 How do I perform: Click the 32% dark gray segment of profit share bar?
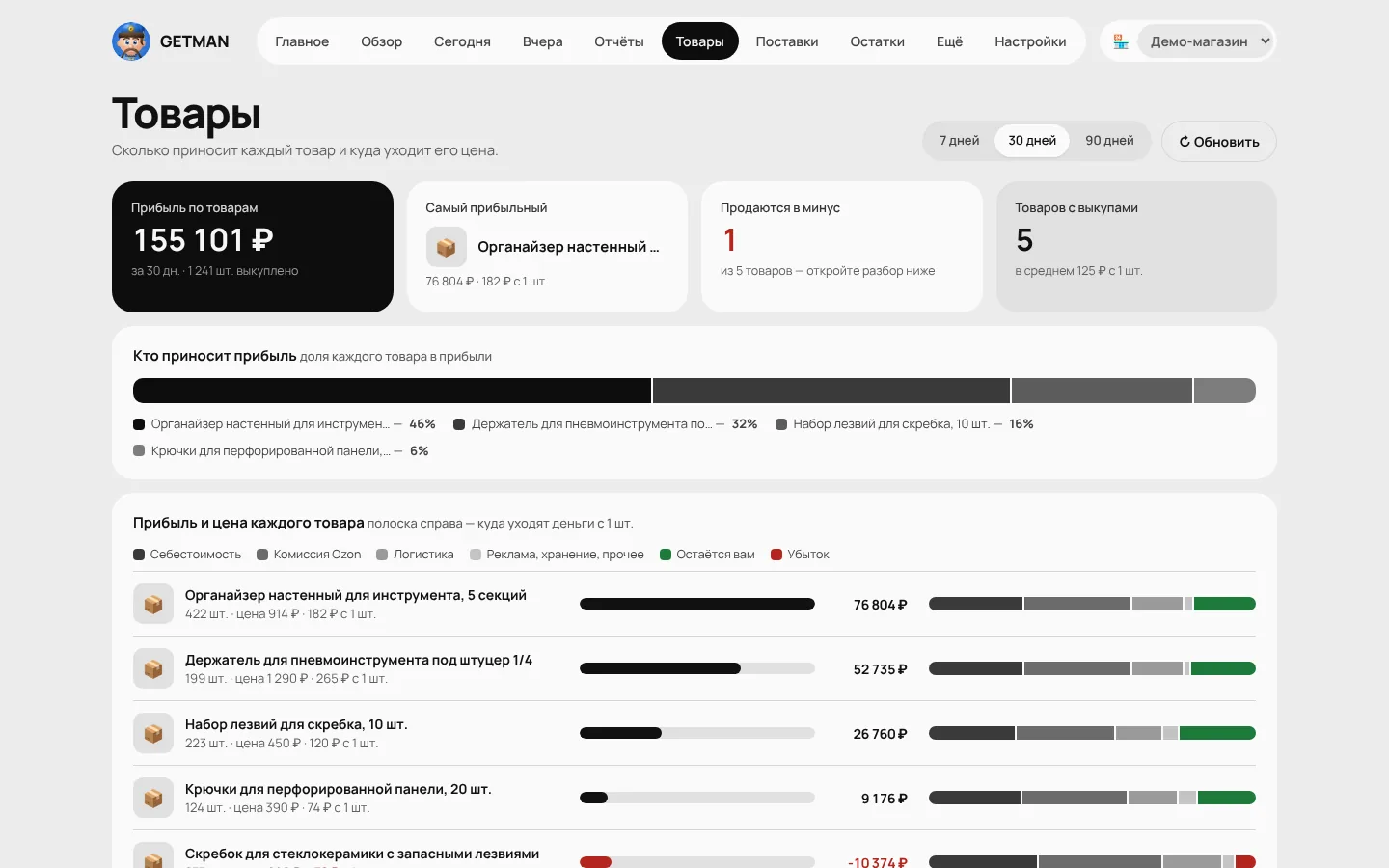(831, 391)
